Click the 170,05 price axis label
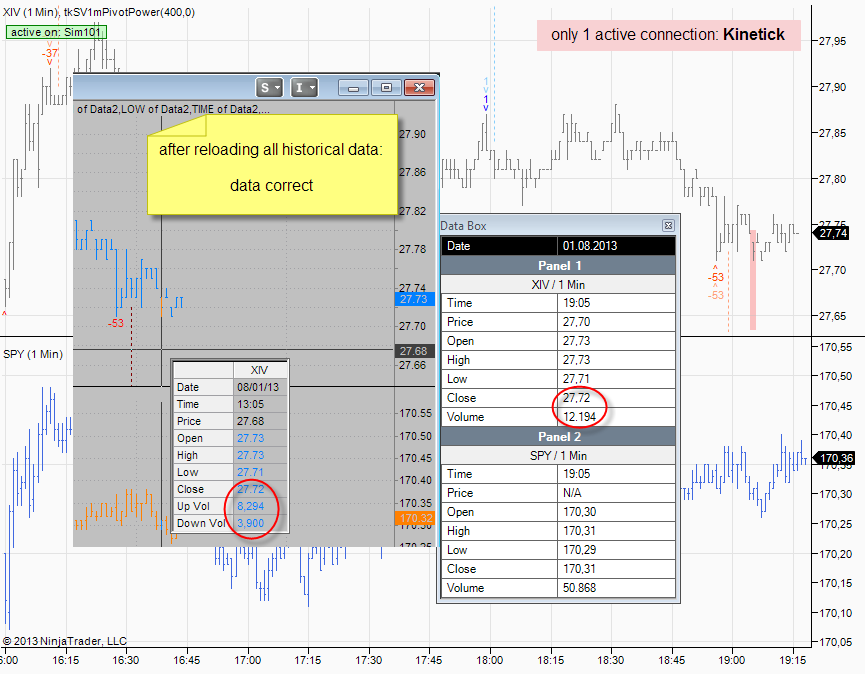This screenshot has width=865, height=674. click(835, 642)
